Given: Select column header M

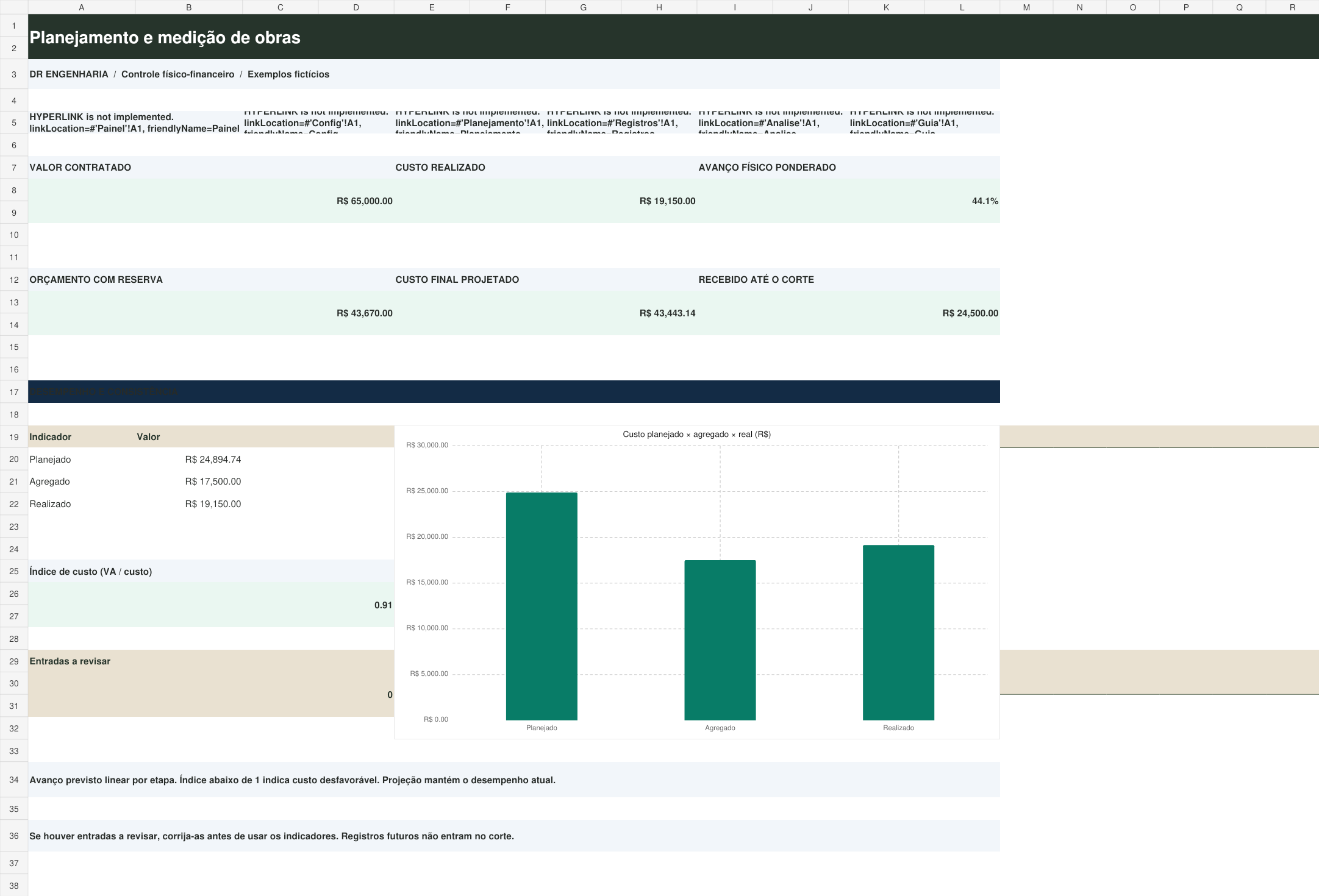Looking at the screenshot, I should click(1026, 7).
